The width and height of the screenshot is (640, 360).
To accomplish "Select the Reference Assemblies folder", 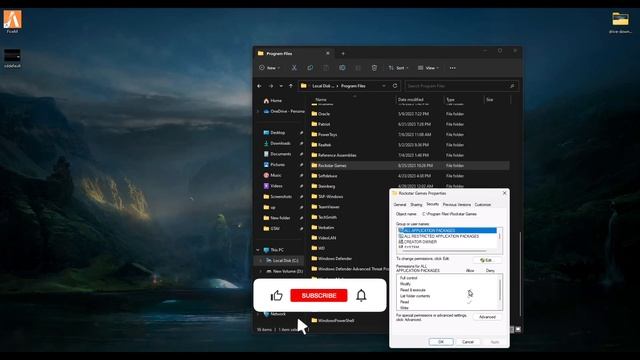I will 410,155.
